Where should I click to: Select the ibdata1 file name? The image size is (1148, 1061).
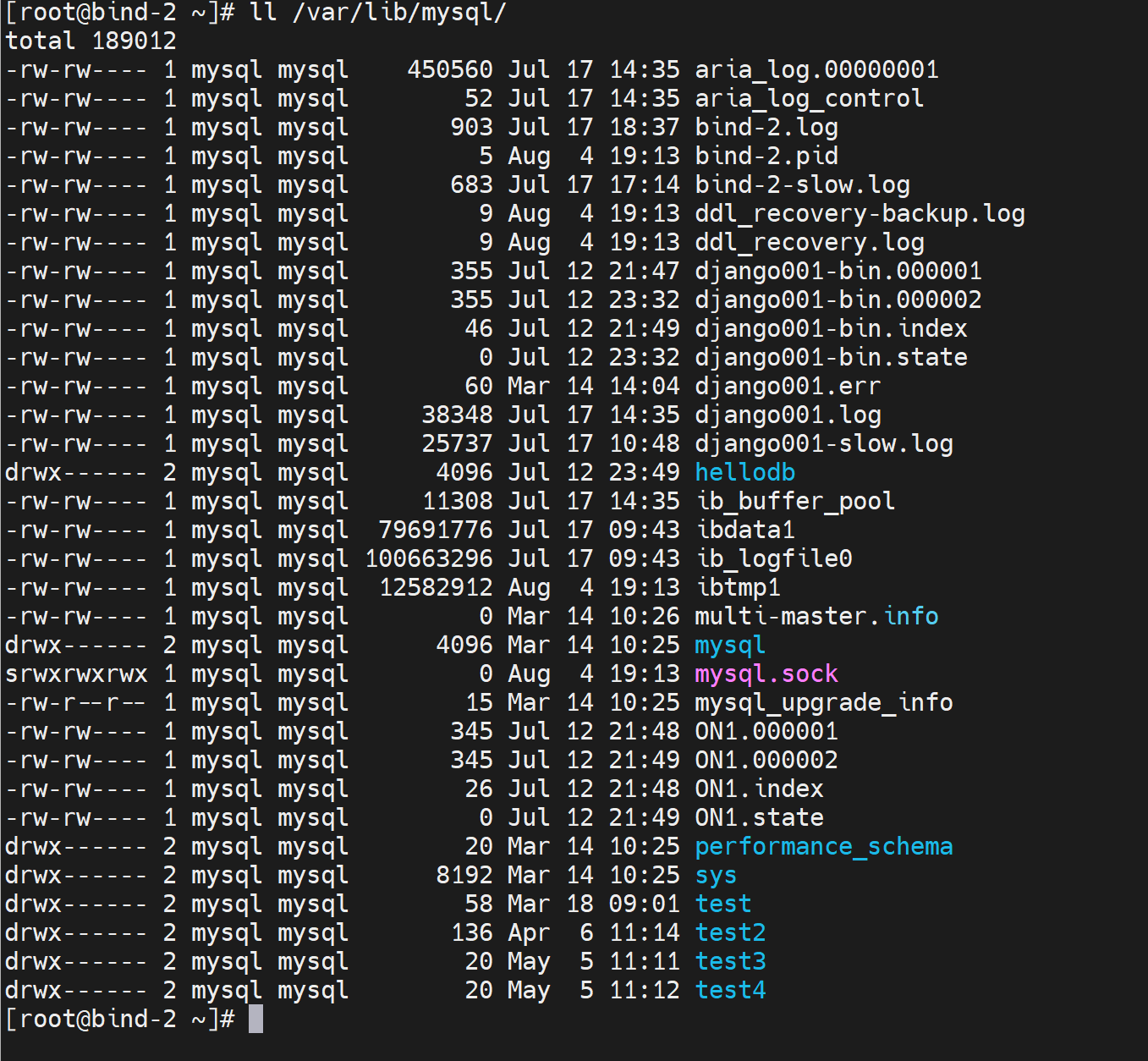pyautogui.click(x=744, y=530)
